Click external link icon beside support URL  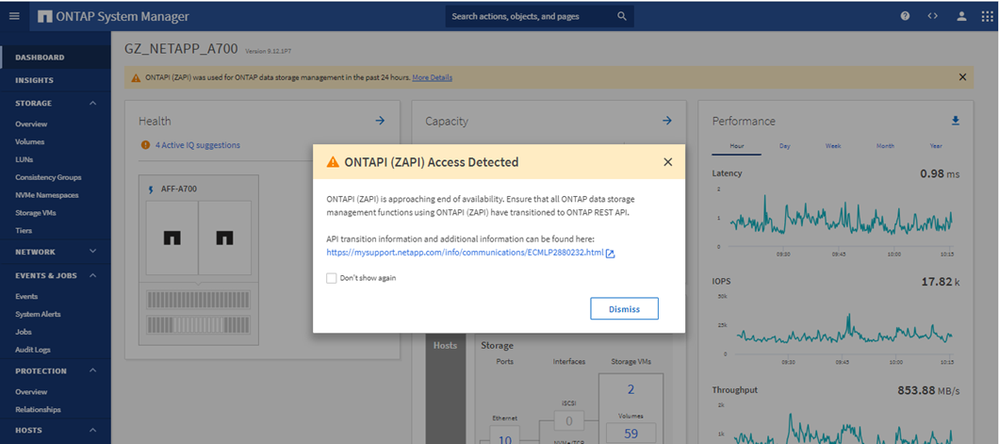point(610,254)
